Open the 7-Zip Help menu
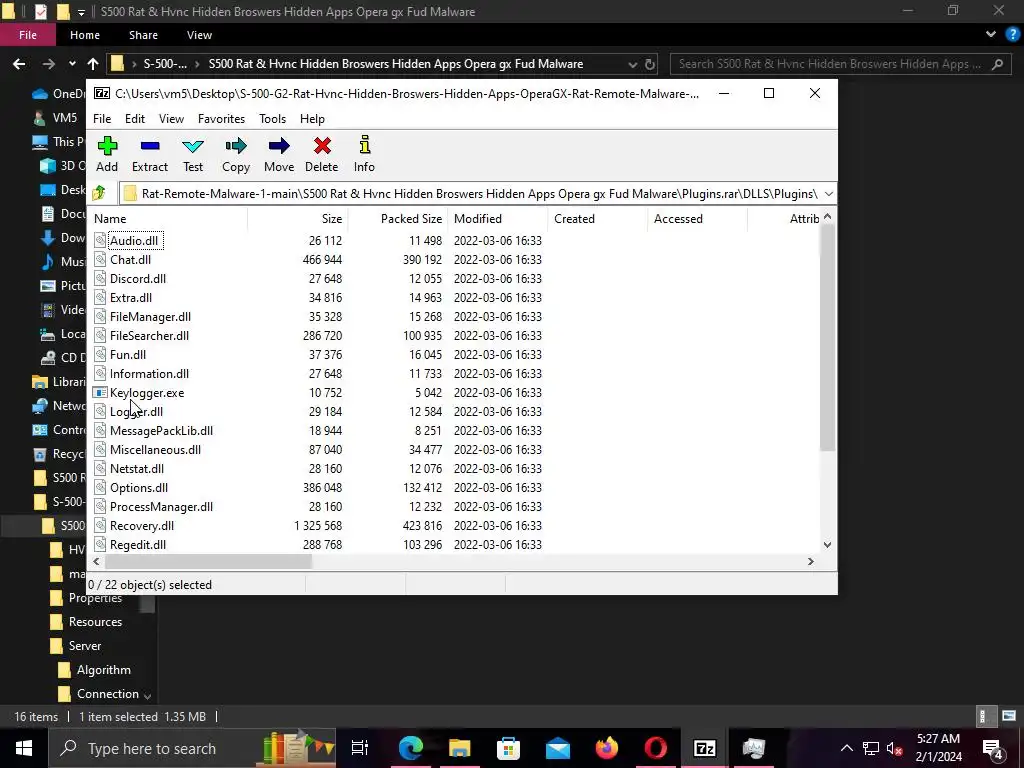 (x=312, y=119)
